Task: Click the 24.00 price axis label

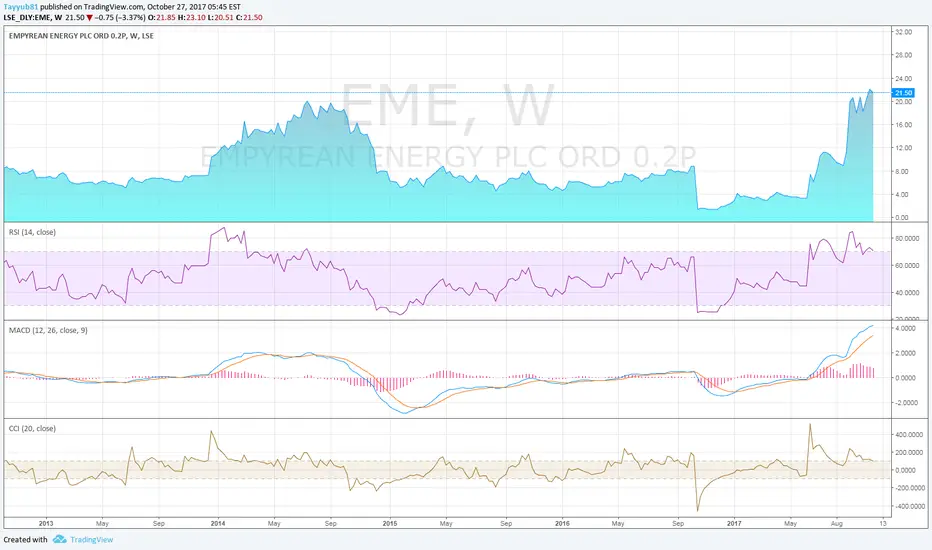Action: tap(903, 78)
